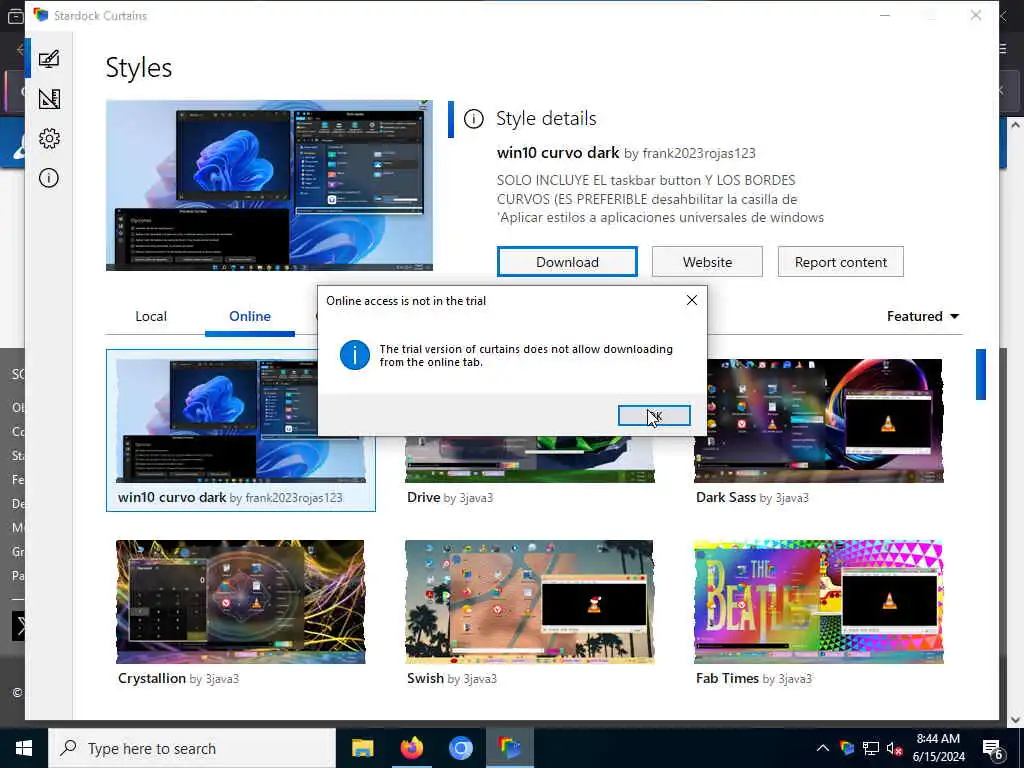This screenshot has height=768, width=1024.
Task: Open the style editor ruler-pencil icon
Action: 49,99
